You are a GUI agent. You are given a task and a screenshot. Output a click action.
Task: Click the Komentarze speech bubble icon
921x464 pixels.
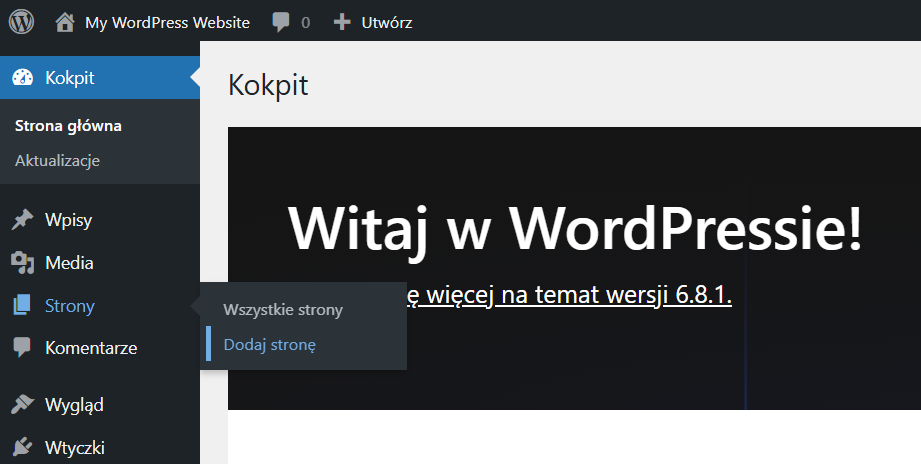pos(22,348)
